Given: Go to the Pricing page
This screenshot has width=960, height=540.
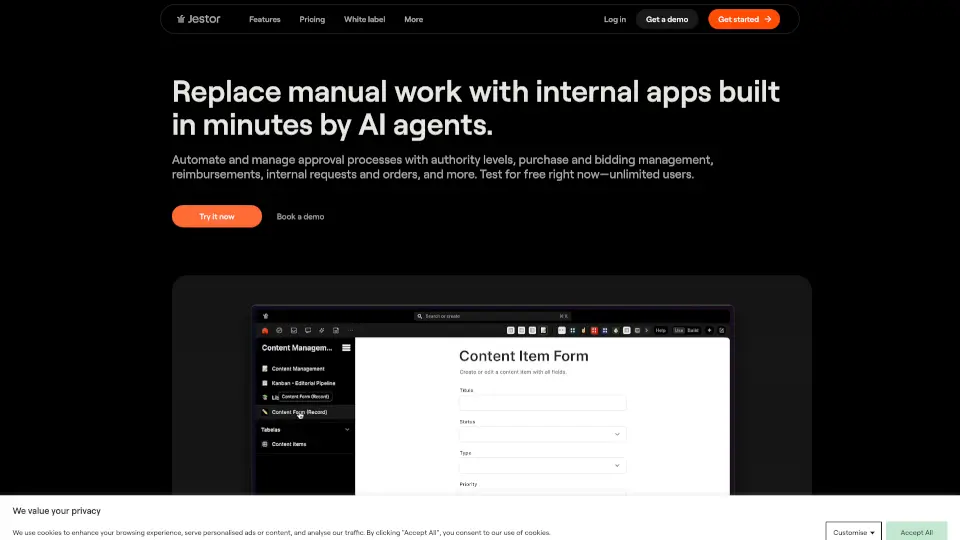Looking at the screenshot, I should 312,19.
